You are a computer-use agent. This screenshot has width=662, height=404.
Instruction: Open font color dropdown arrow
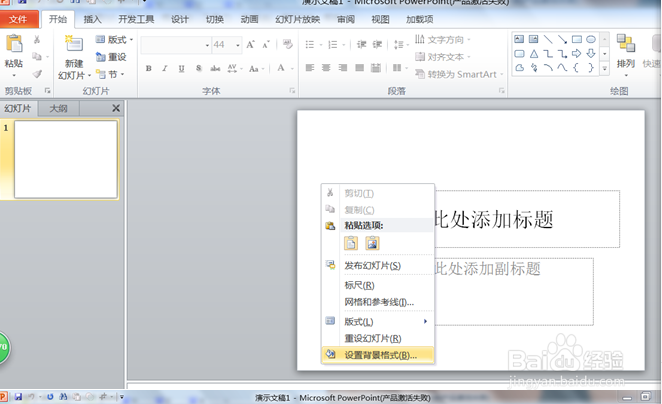coord(292,68)
